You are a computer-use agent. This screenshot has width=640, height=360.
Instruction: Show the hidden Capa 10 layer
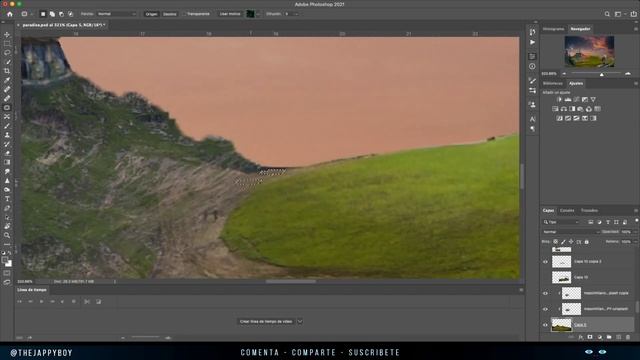click(545, 278)
